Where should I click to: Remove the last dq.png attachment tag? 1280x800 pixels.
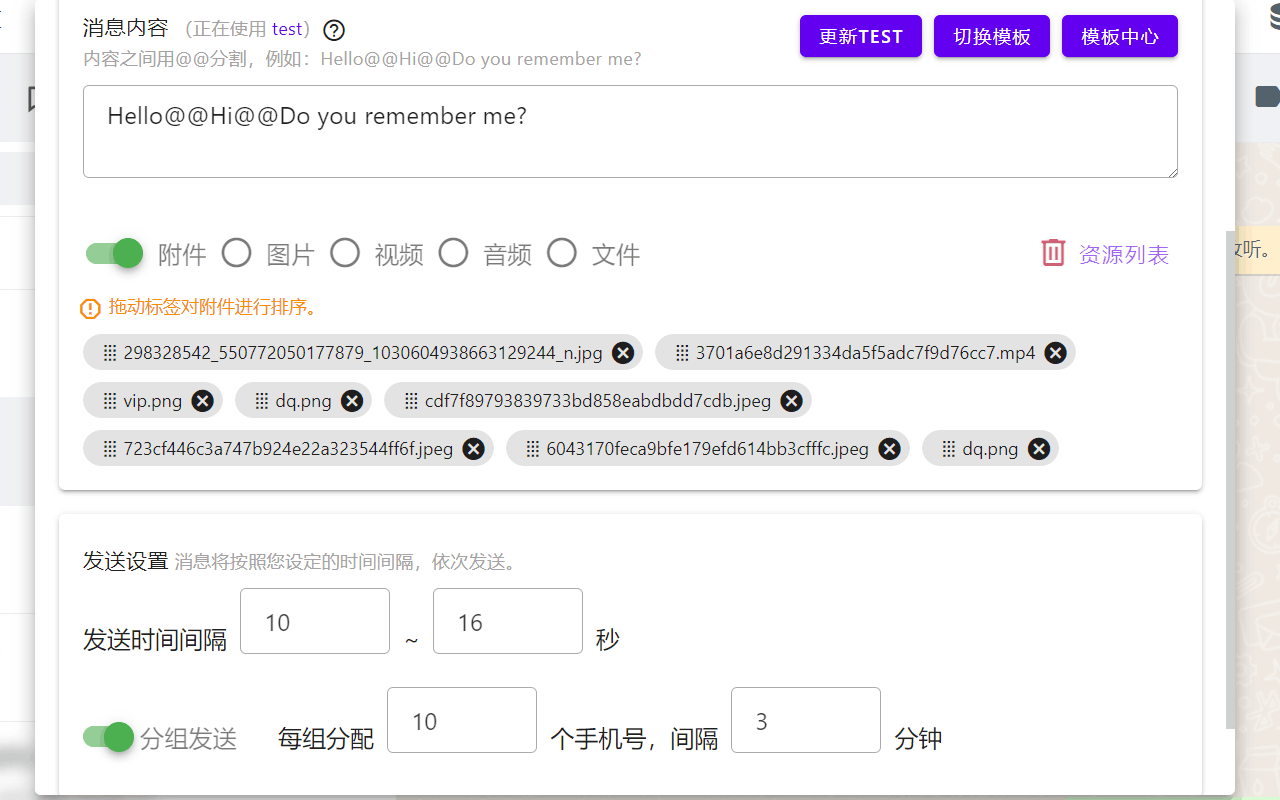1038,448
